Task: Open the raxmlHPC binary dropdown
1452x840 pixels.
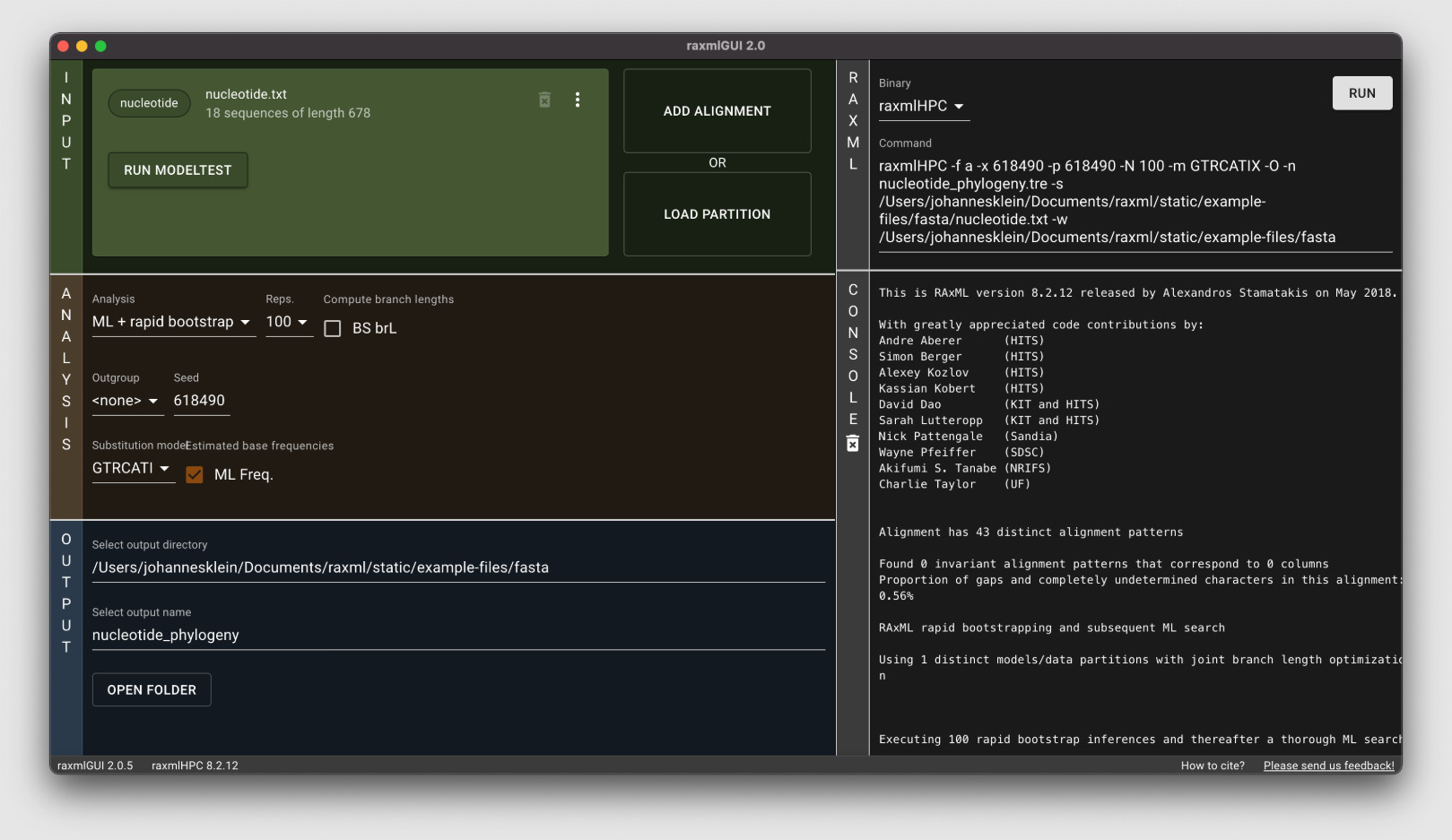Action: point(924,106)
